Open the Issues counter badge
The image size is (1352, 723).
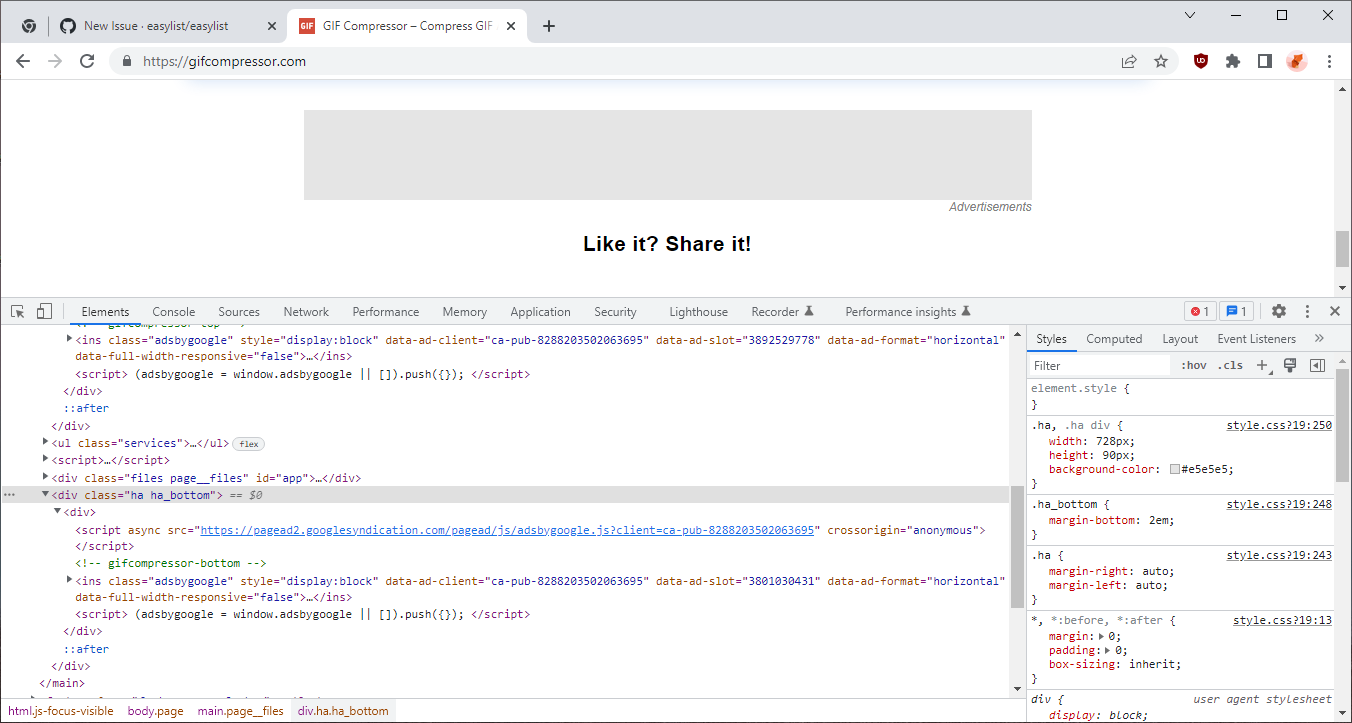(x=1237, y=311)
